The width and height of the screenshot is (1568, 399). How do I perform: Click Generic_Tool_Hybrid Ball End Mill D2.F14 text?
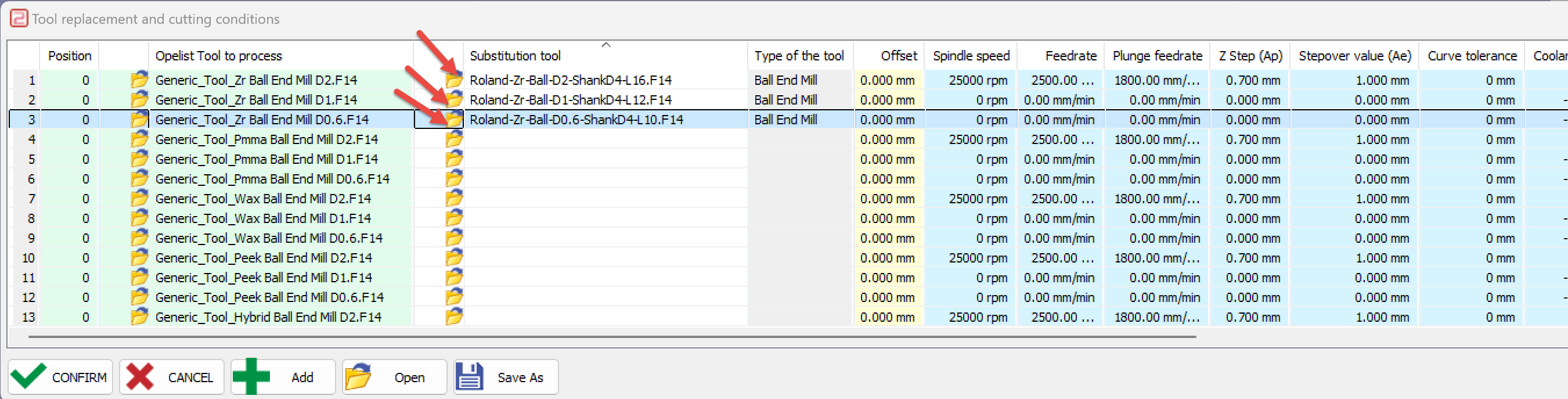(x=268, y=317)
